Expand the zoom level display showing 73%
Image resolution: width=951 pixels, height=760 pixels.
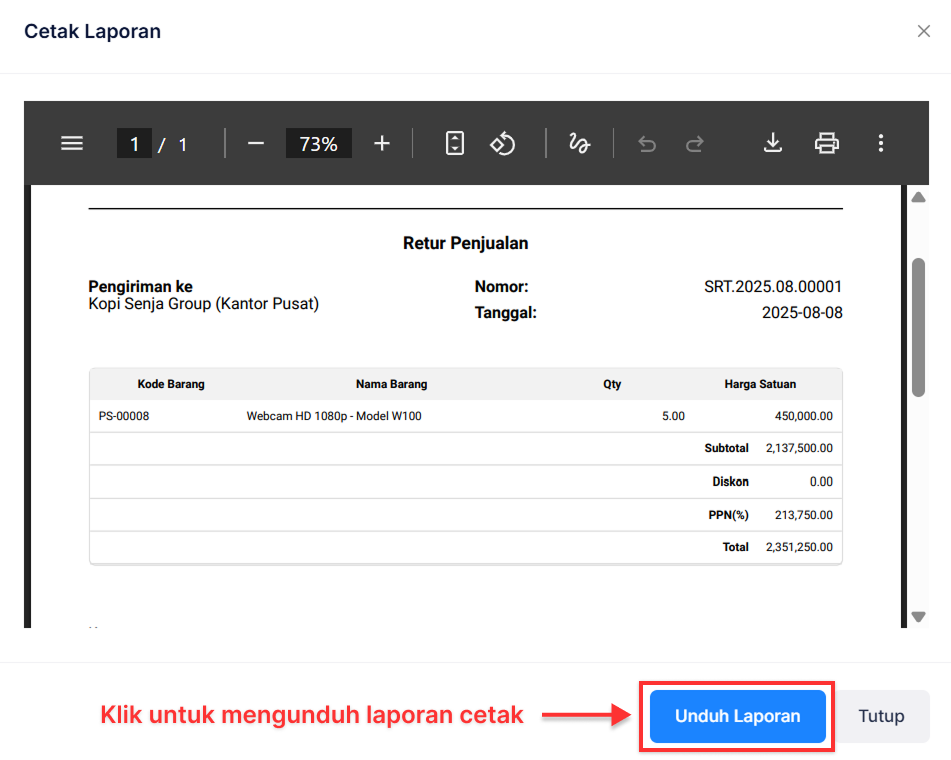(x=318, y=143)
